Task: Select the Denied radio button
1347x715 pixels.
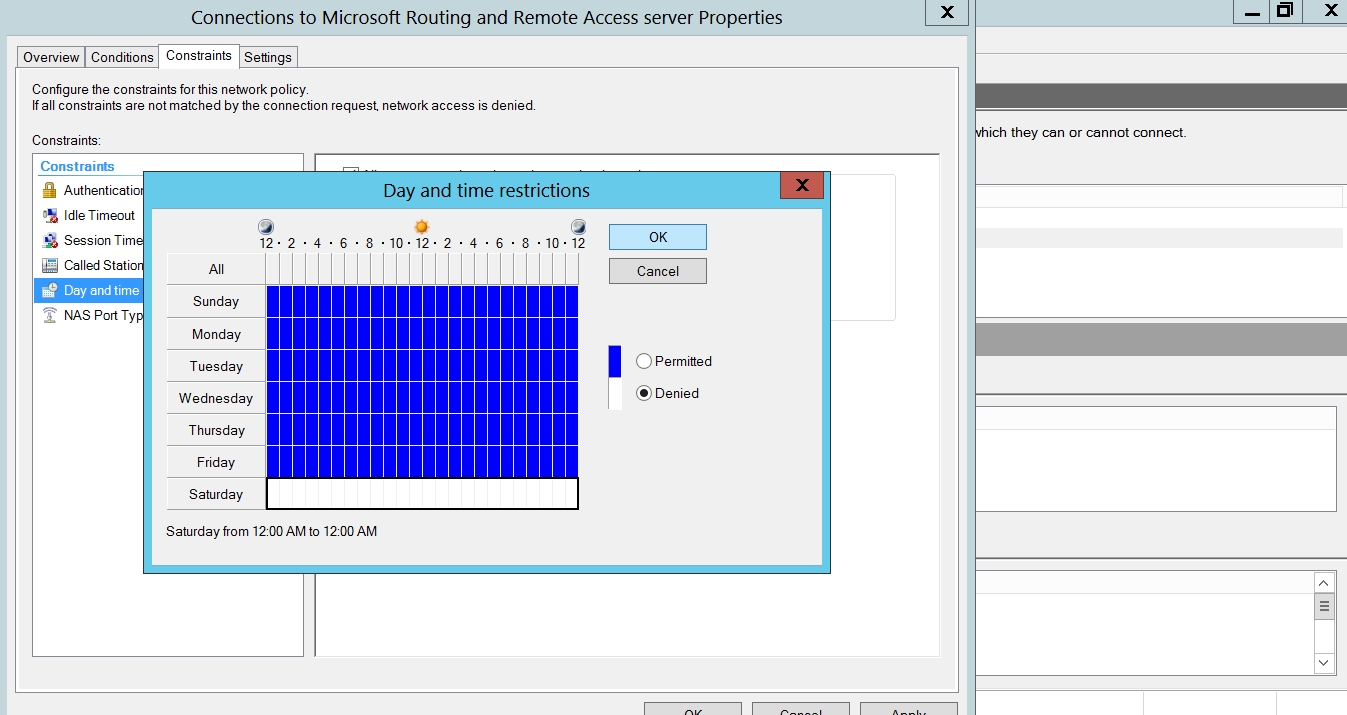Action: tap(644, 393)
